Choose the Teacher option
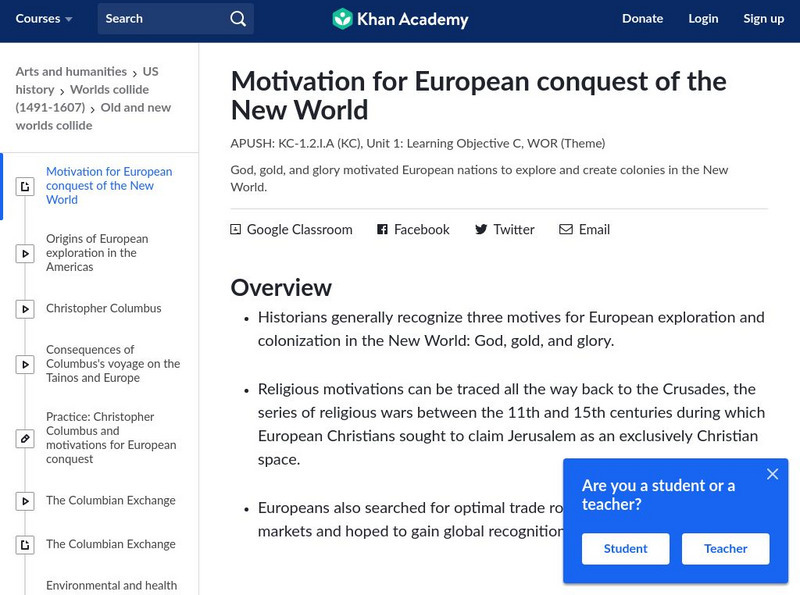Screen dimensions: 800x595 726,548
